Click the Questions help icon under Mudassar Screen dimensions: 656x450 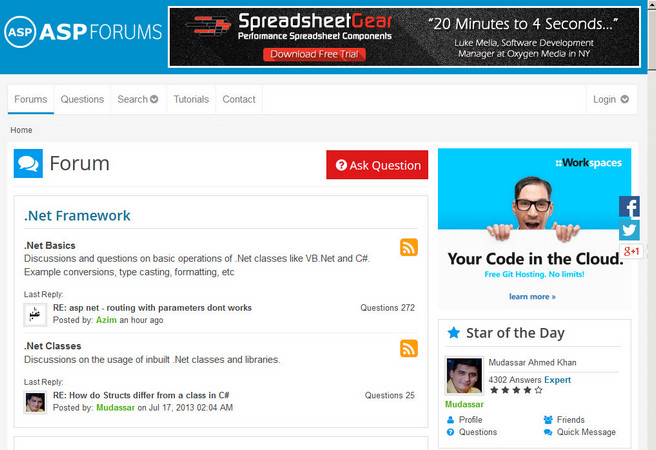click(x=450, y=432)
